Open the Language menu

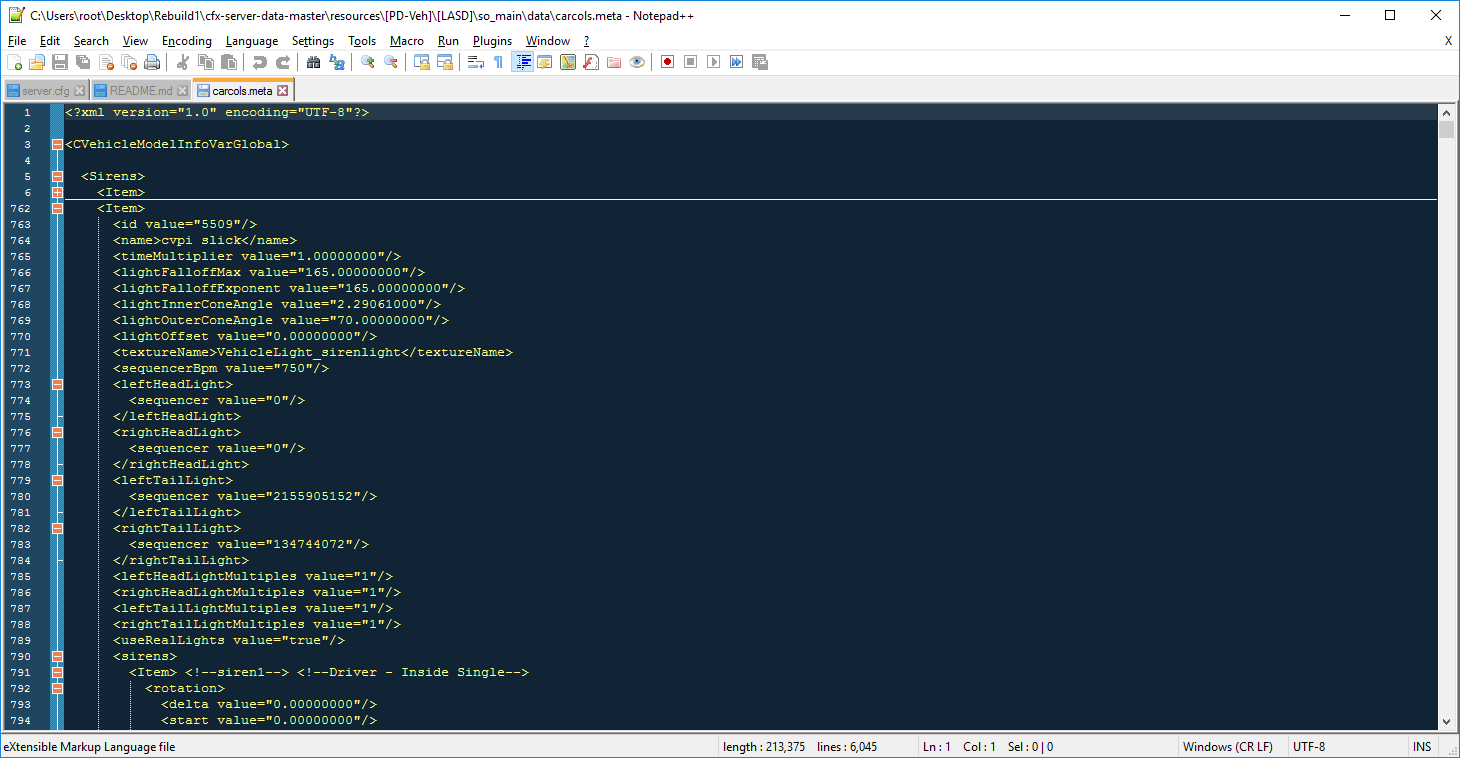(x=252, y=41)
